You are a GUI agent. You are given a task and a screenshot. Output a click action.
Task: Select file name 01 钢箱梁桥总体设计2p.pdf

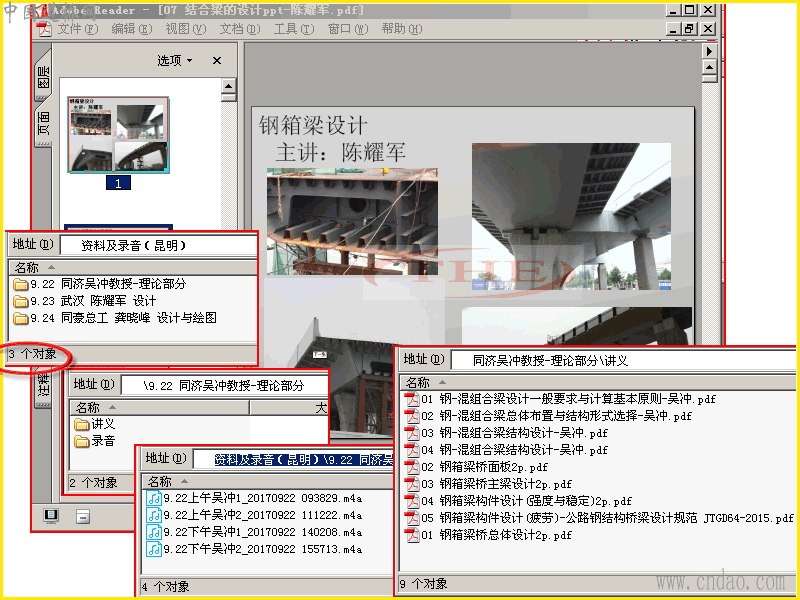tap(496, 535)
